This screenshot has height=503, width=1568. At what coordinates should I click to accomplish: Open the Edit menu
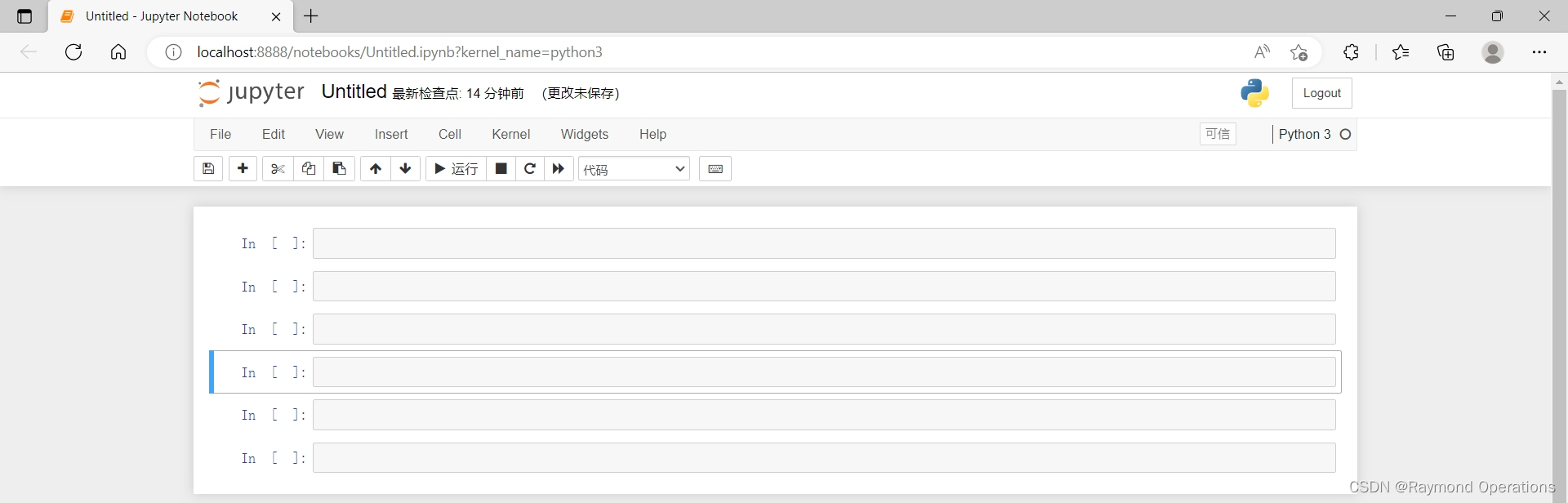pos(274,135)
